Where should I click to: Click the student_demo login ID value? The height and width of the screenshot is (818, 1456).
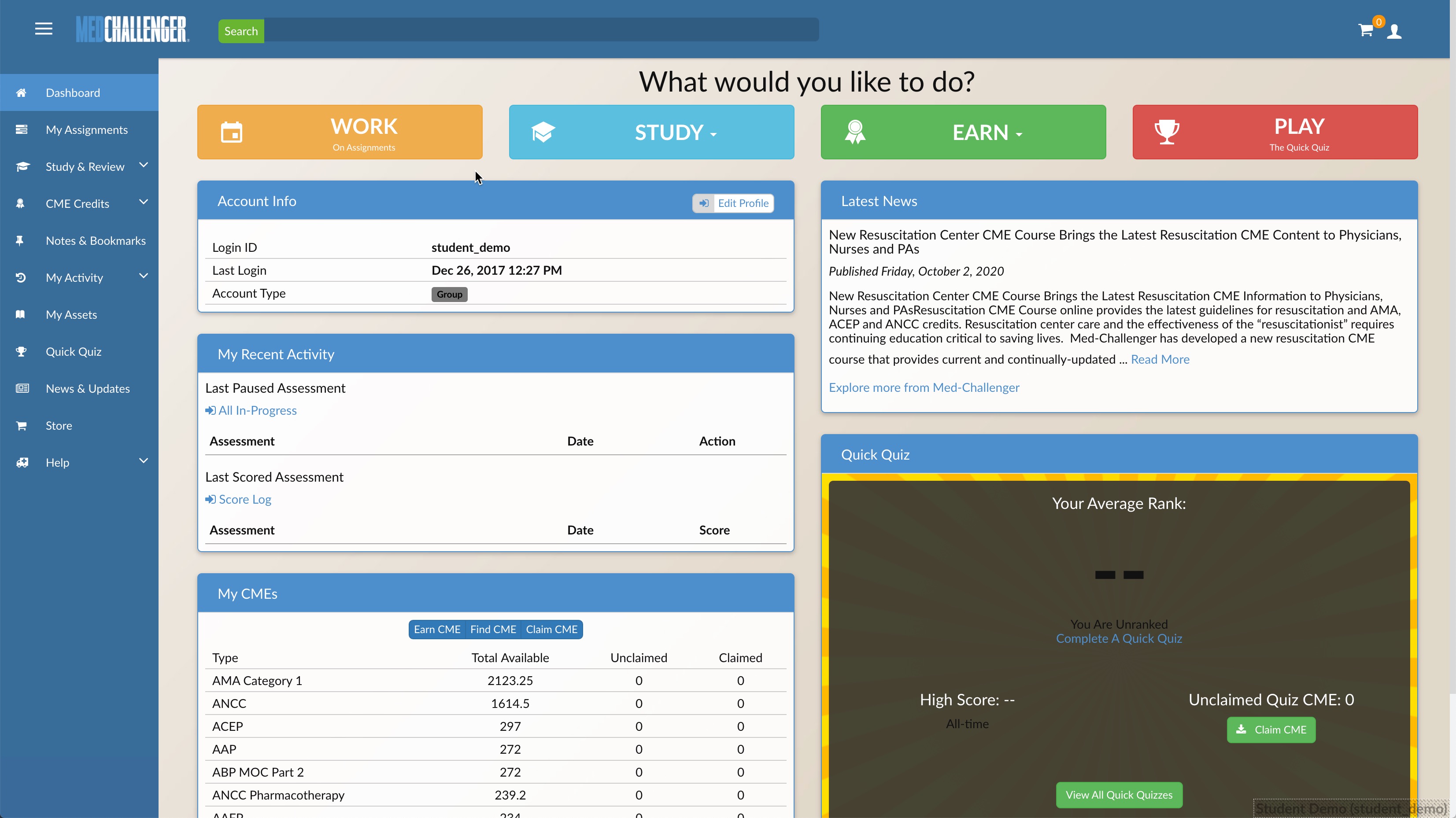point(471,247)
